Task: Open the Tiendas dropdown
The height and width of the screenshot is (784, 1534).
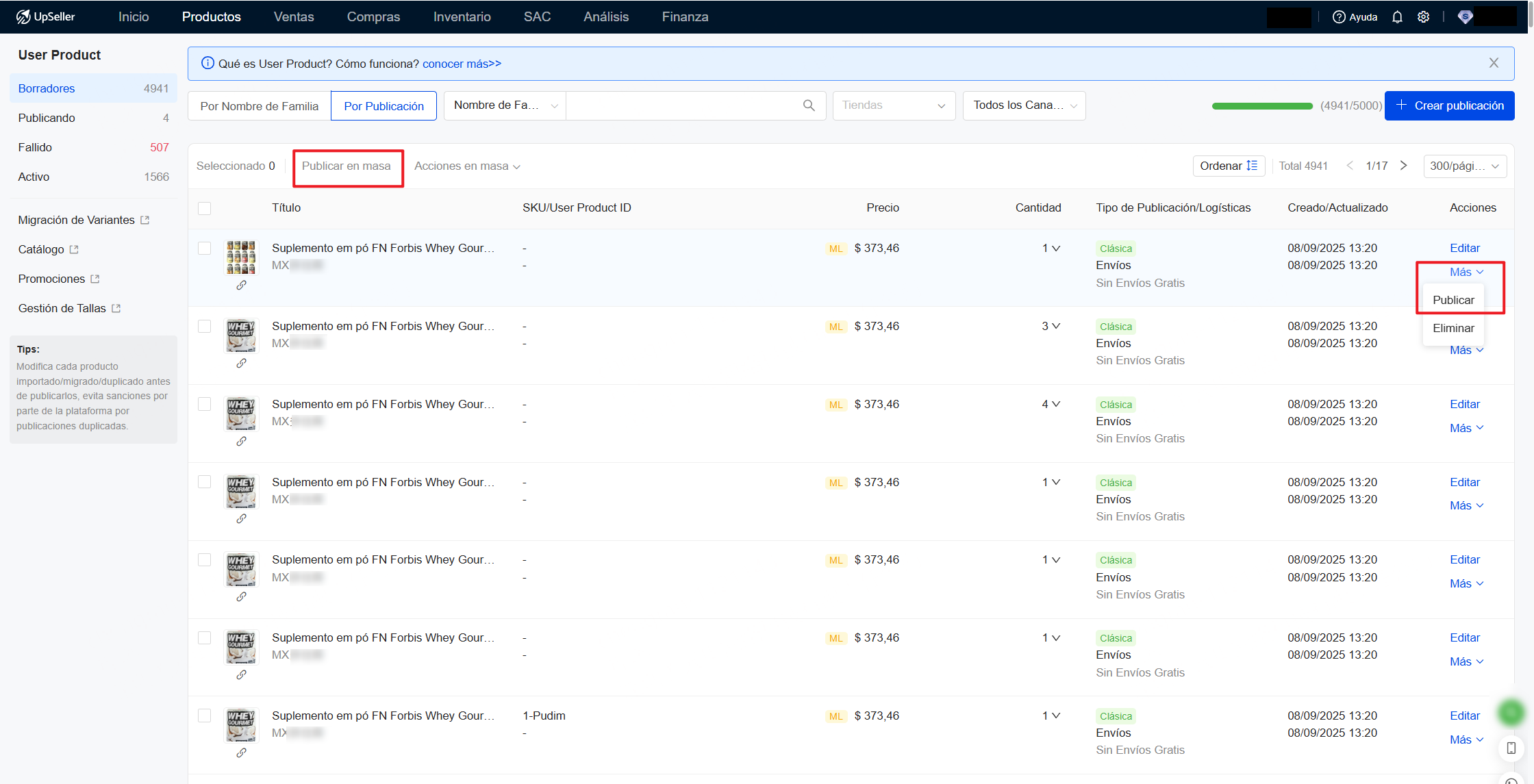Action: coord(894,105)
